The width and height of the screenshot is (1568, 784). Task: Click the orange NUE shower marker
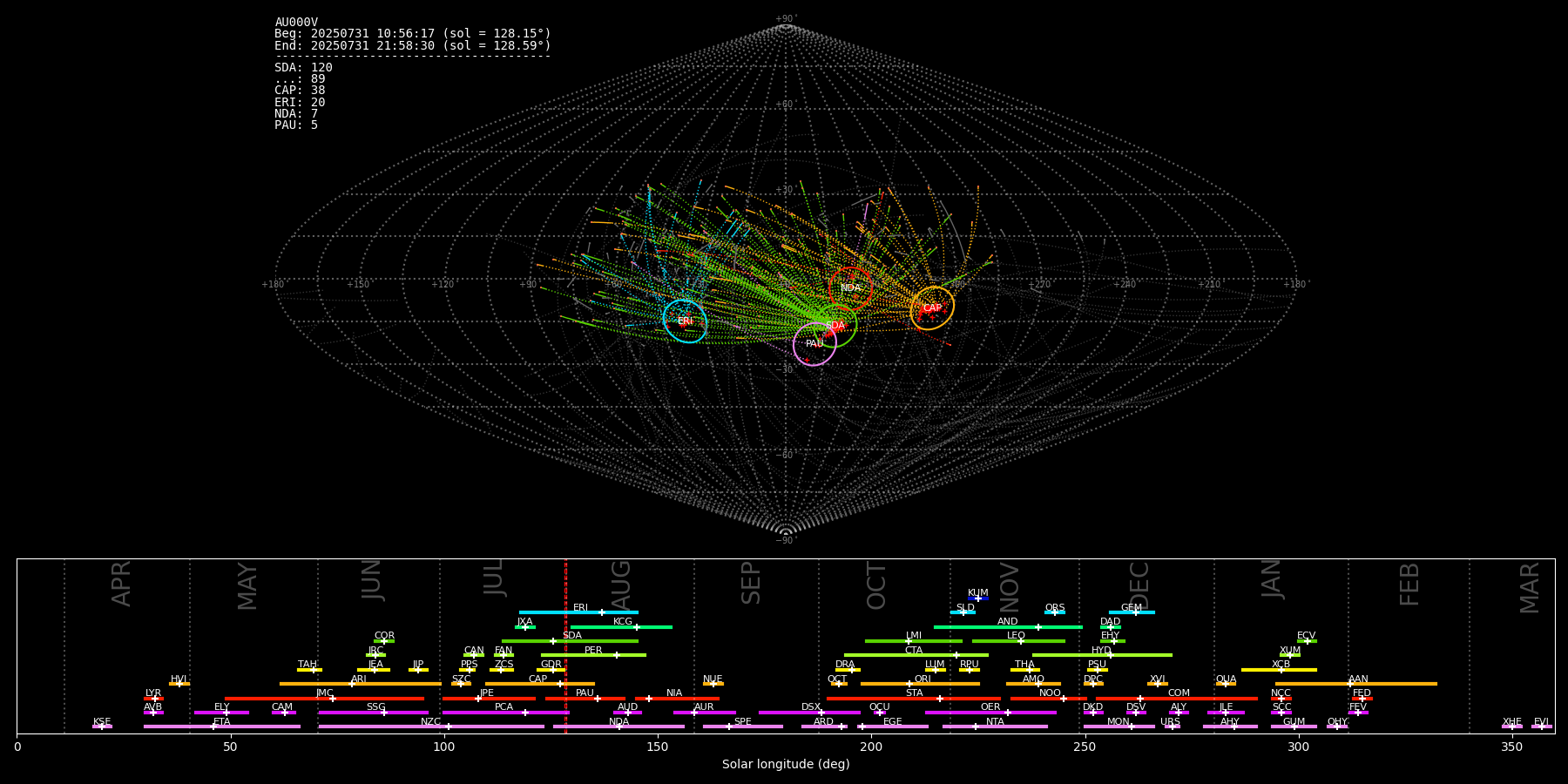[x=713, y=684]
